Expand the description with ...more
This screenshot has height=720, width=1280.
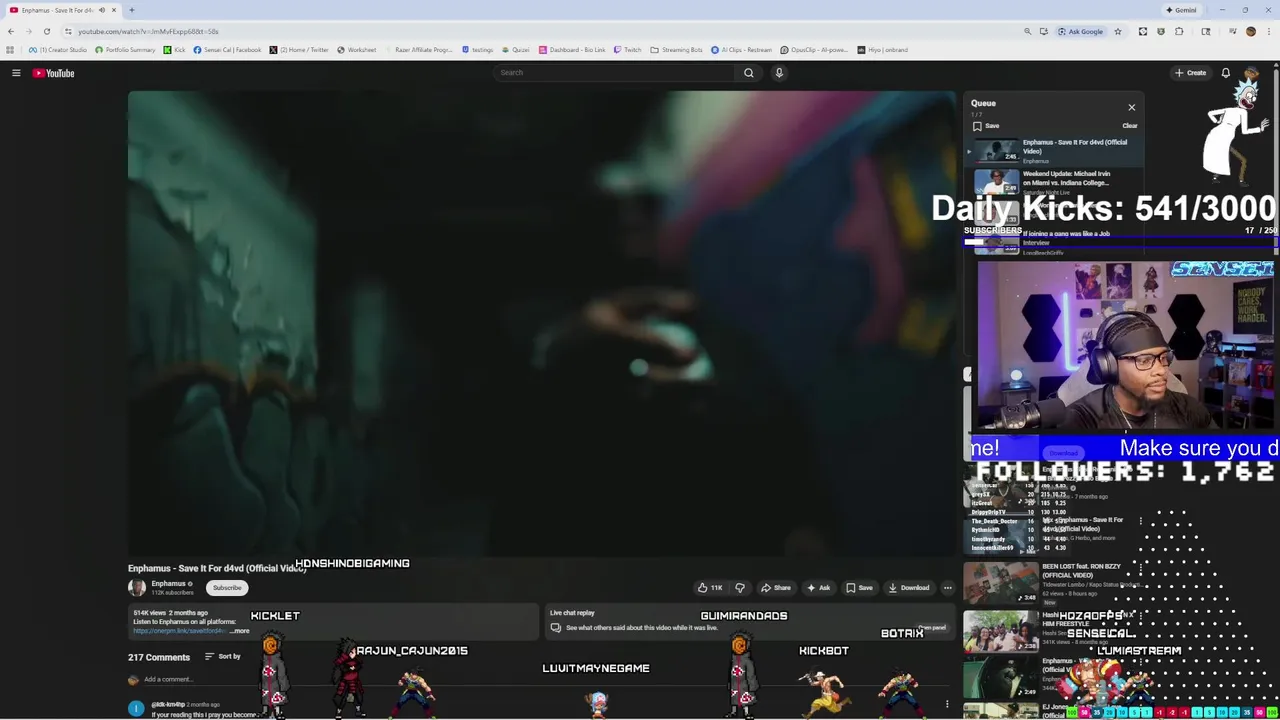click(240, 631)
